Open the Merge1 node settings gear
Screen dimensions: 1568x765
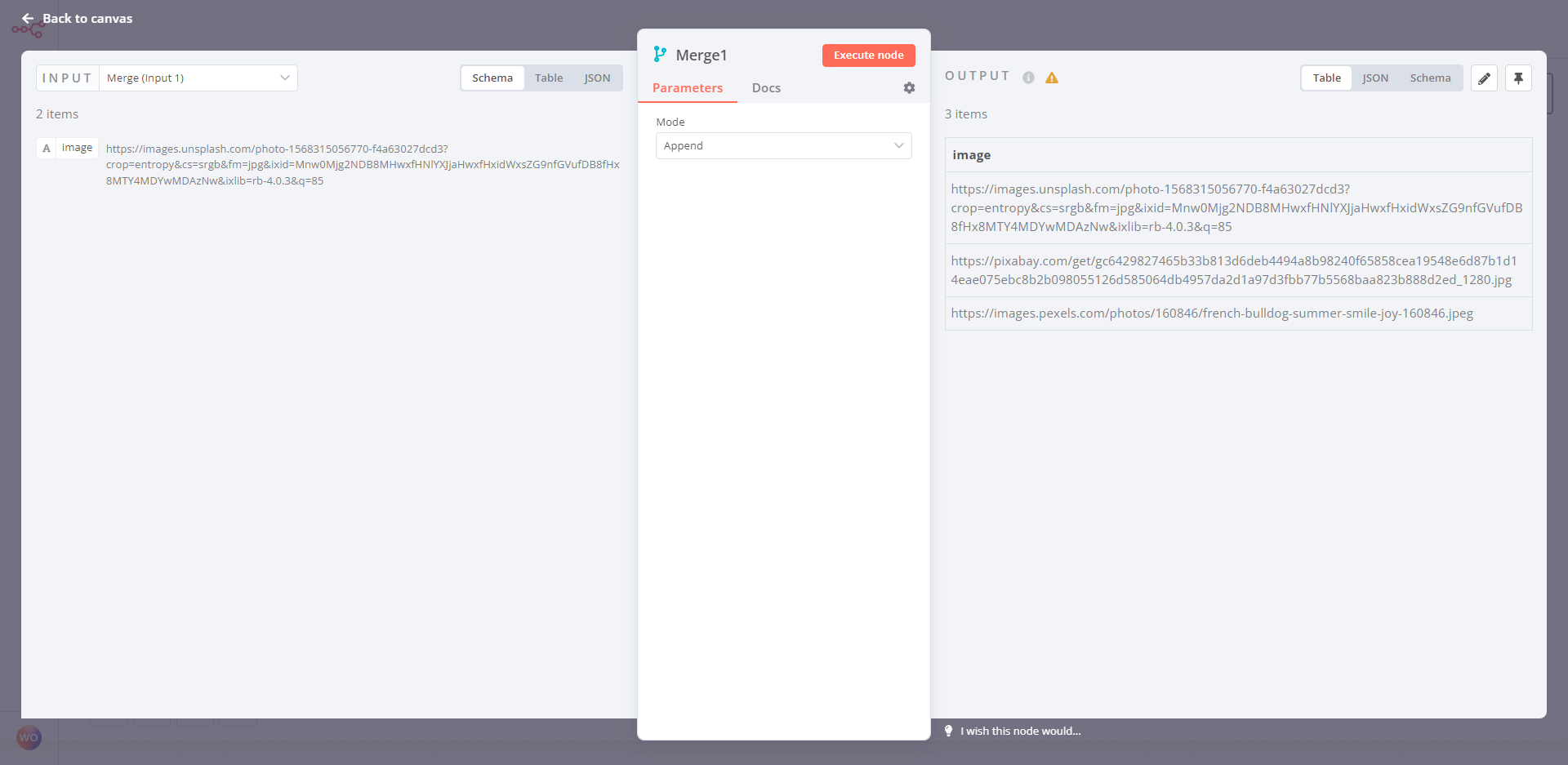909,88
